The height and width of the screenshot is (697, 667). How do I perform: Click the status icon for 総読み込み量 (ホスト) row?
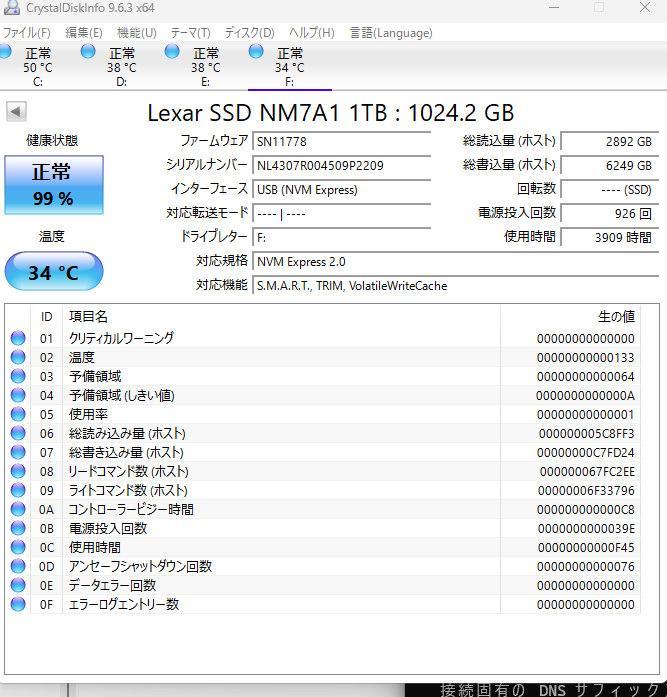pos(18,433)
